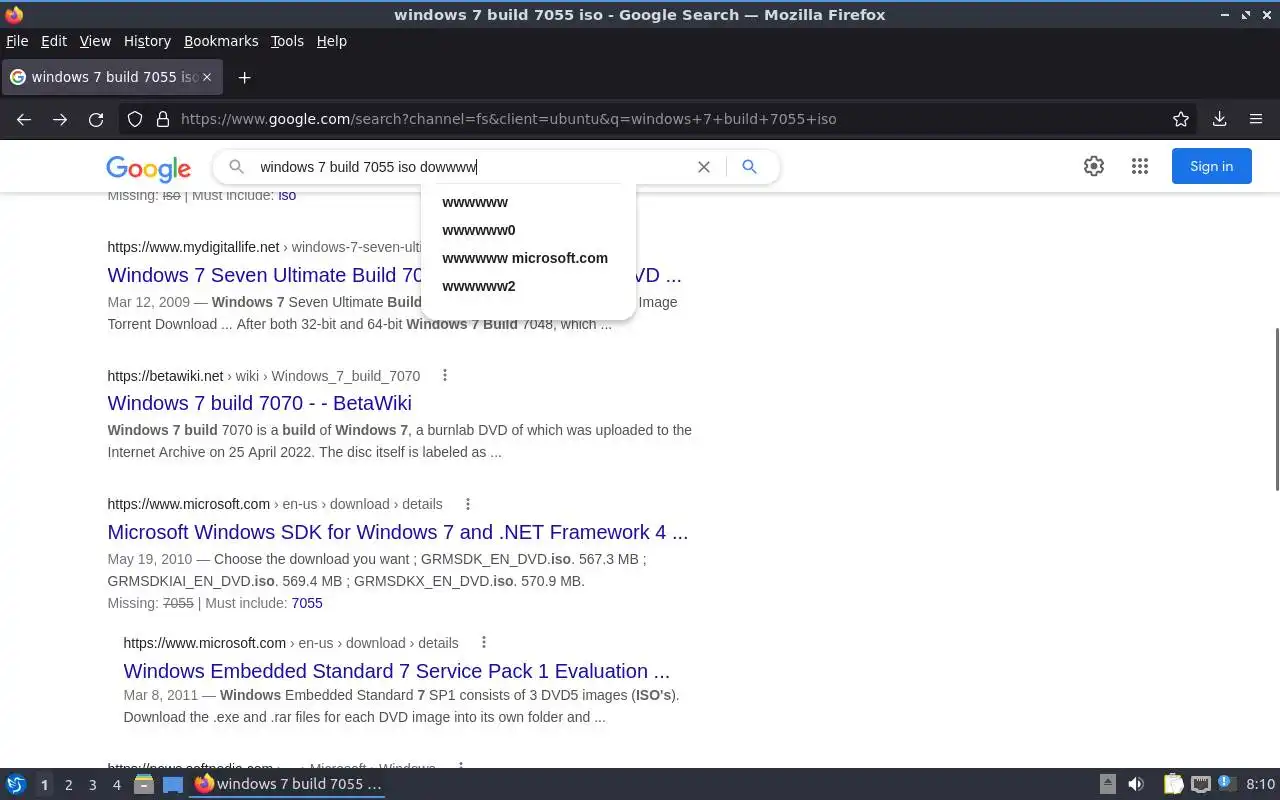
Task: Go forward with the Forward arrow
Action: [60, 119]
